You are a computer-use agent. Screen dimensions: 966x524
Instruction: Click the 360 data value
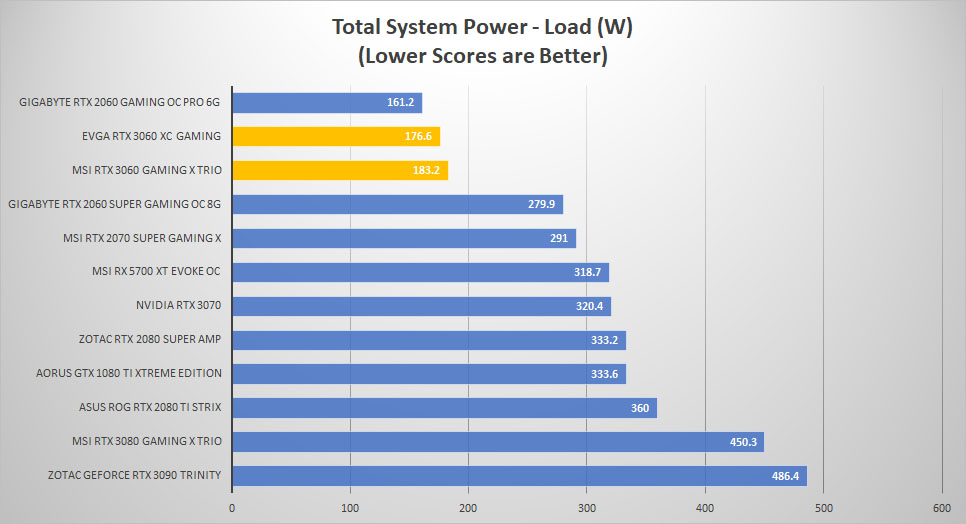(640, 408)
